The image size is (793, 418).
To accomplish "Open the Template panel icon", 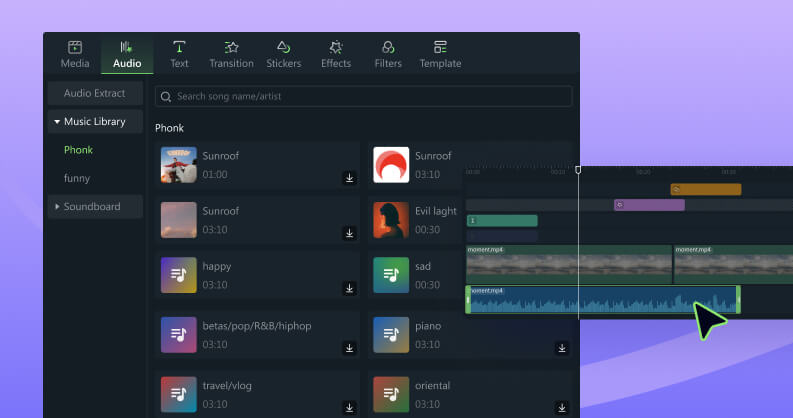I will click(x=440, y=47).
